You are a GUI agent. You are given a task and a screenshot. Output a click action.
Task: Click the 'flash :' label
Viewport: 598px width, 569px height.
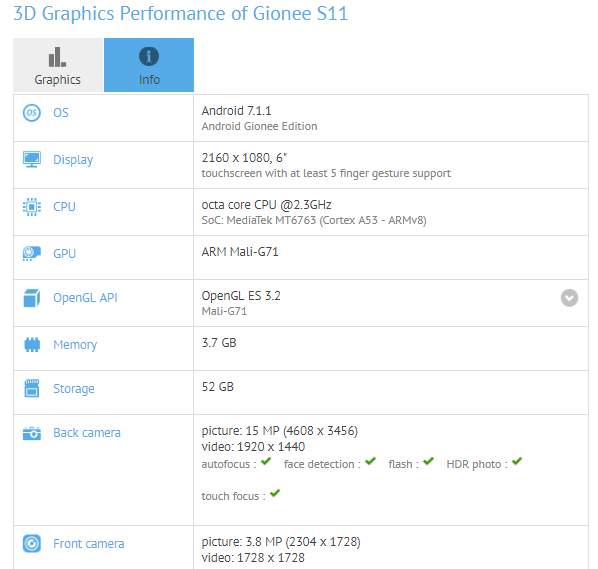(403, 464)
